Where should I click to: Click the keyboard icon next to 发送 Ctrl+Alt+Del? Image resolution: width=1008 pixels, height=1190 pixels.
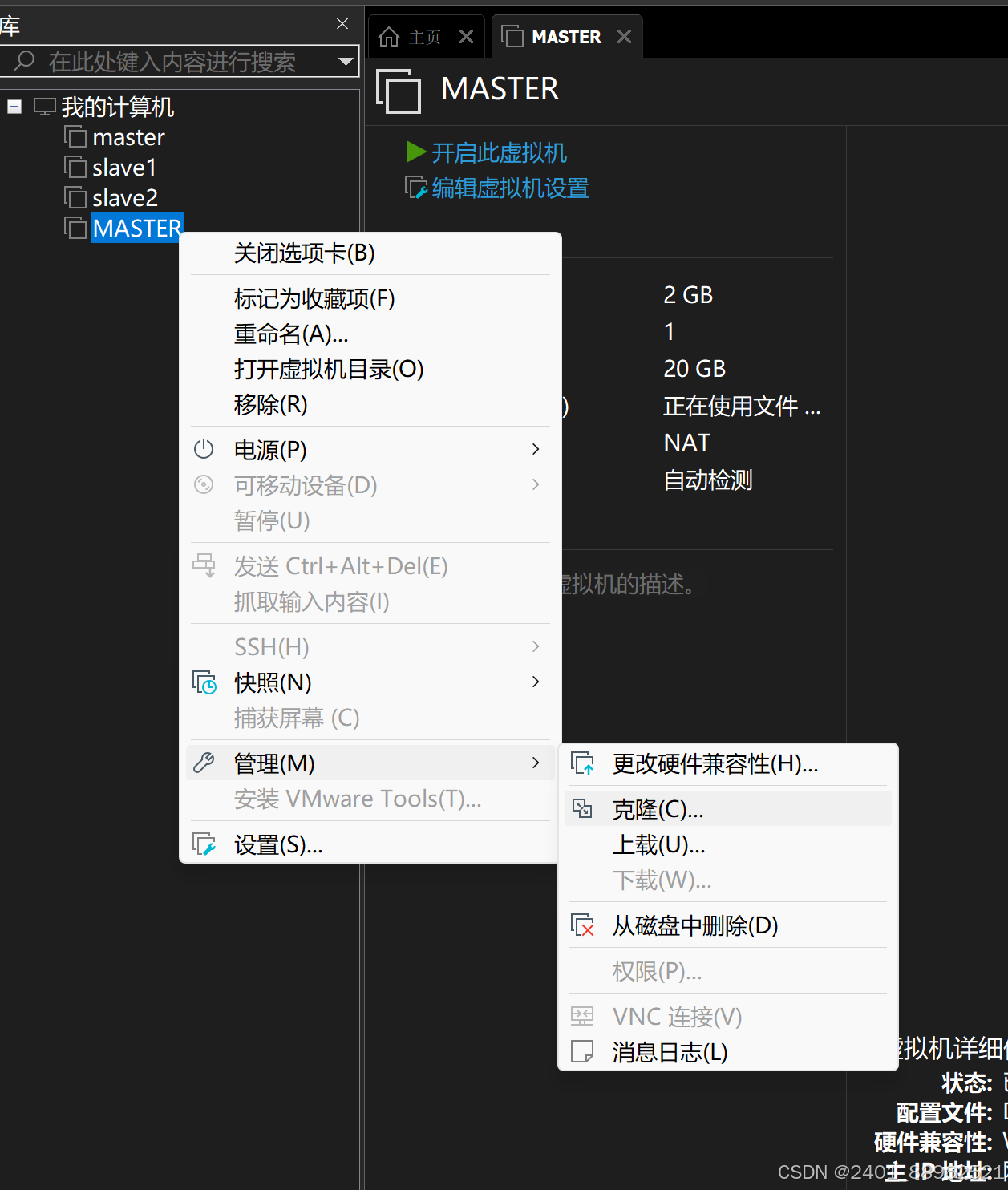[204, 565]
